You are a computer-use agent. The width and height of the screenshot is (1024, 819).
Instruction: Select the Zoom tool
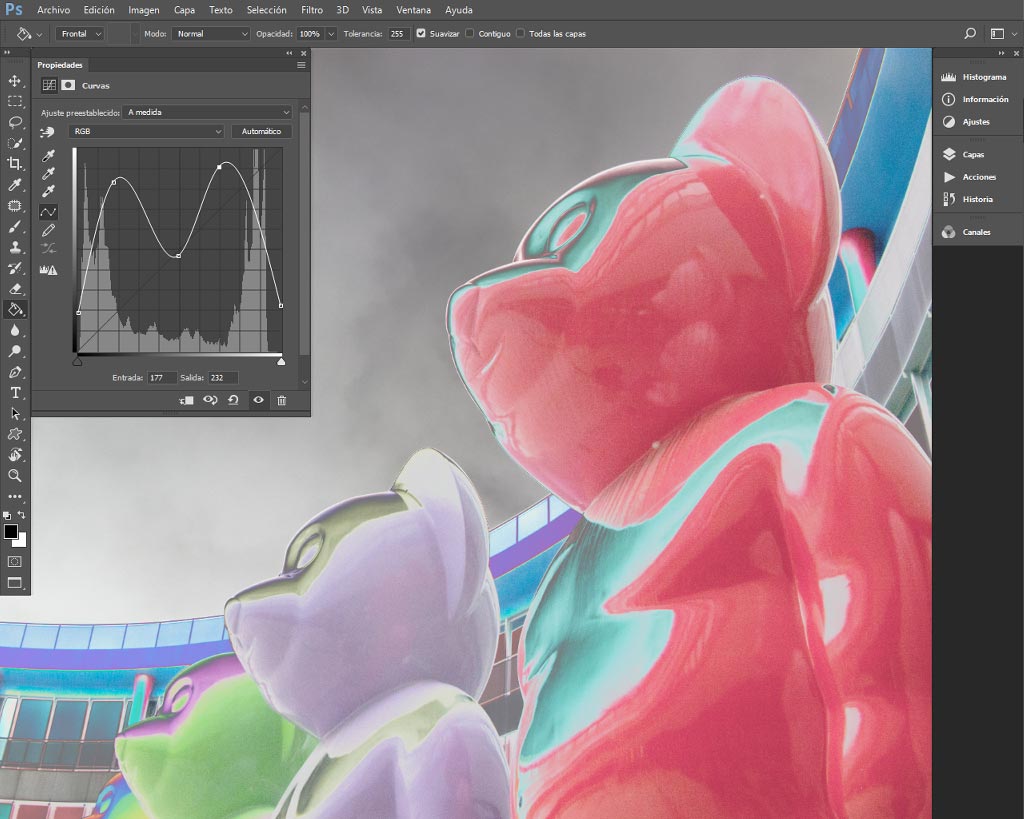(14, 475)
